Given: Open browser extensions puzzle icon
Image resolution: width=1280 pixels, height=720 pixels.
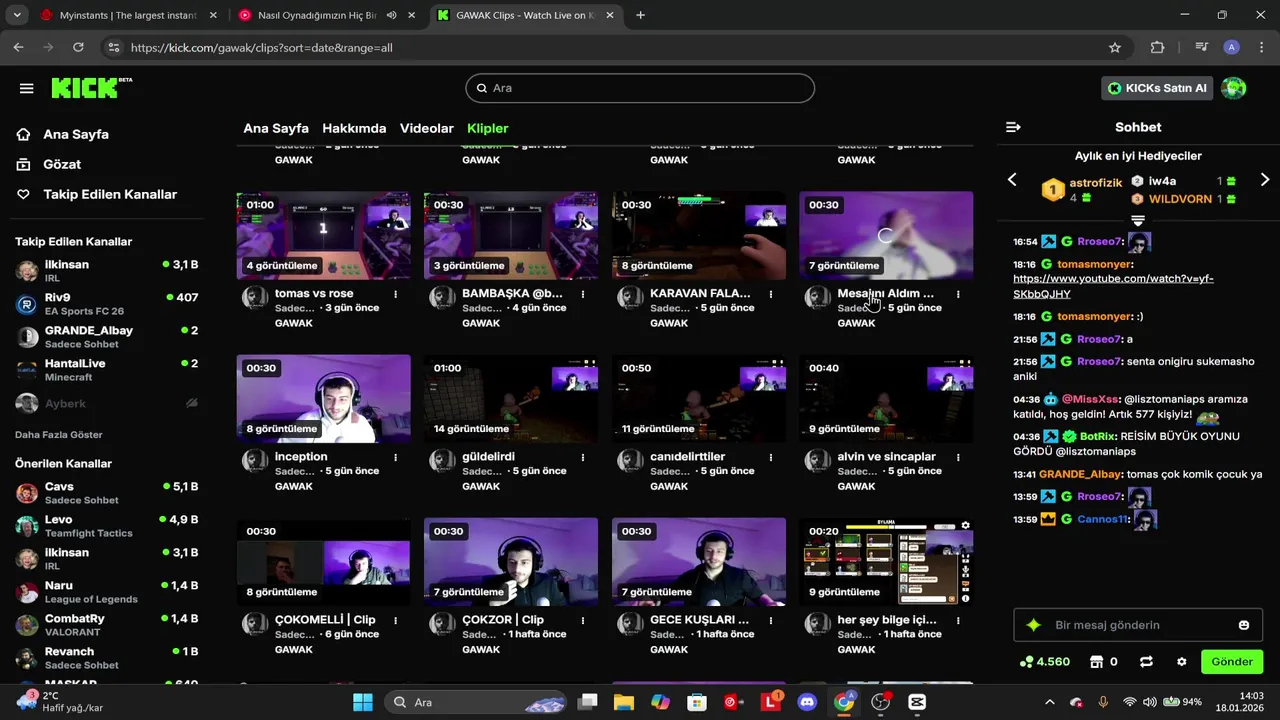Looking at the screenshot, I should (1158, 47).
